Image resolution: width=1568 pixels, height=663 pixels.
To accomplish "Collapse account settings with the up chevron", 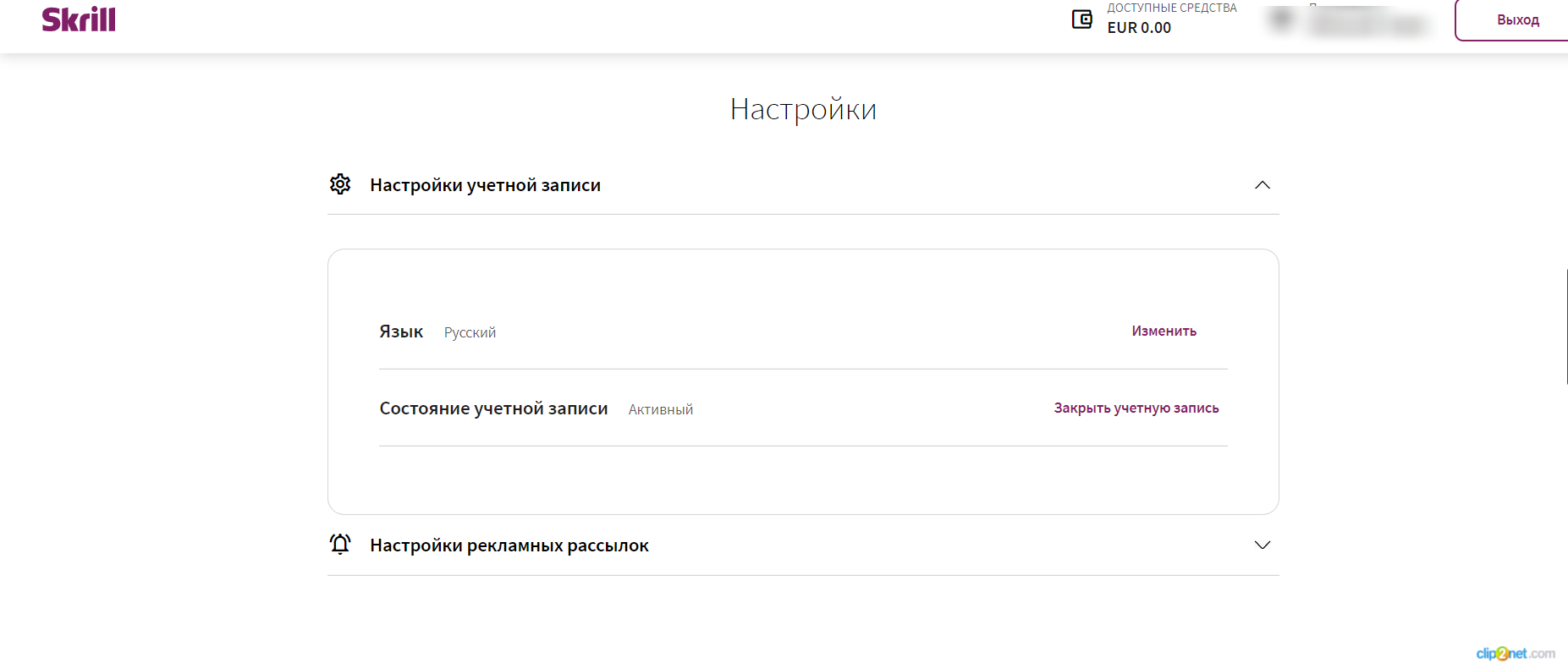I will (1263, 185).
